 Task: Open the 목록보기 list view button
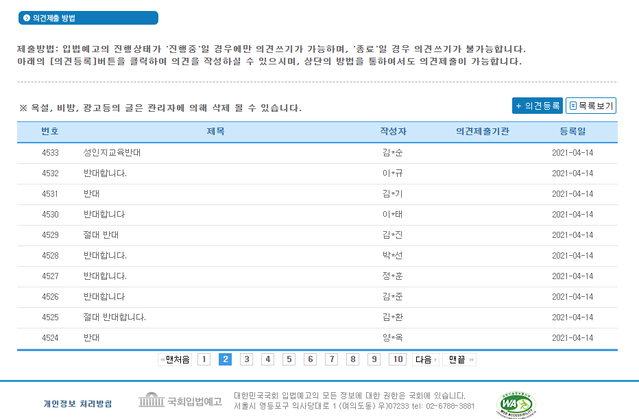591,106
